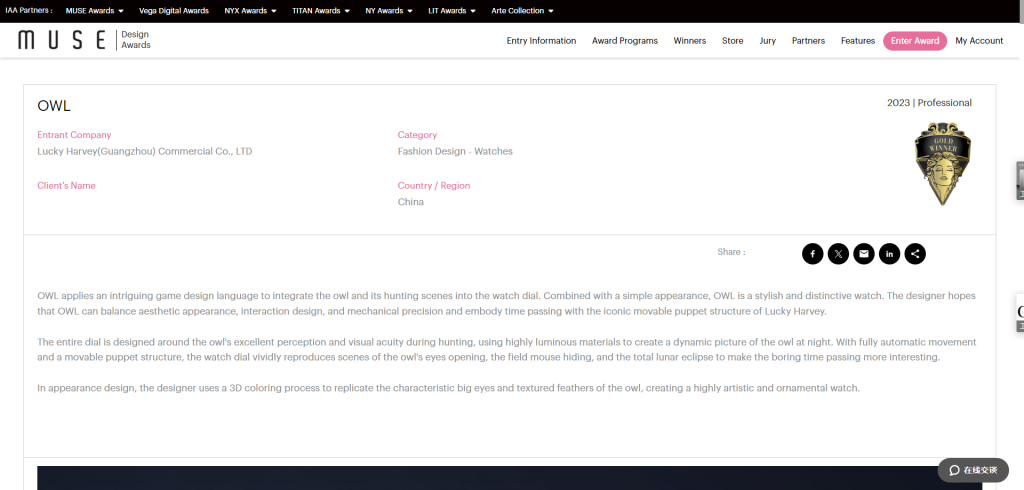Click the Country / Region label
This screenshot has width=1024, height=490.
pyautogui.click(x=434, y=186)
